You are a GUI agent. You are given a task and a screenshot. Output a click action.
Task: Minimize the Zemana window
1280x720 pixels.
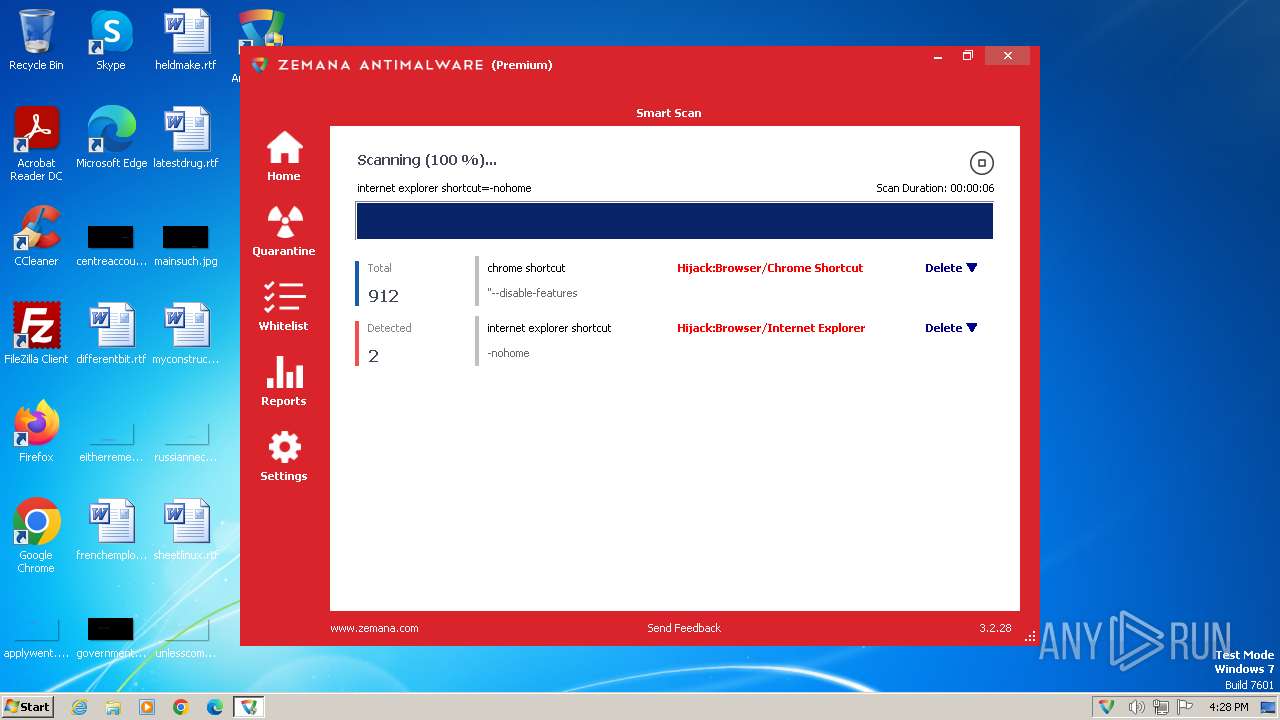[936, 56]
